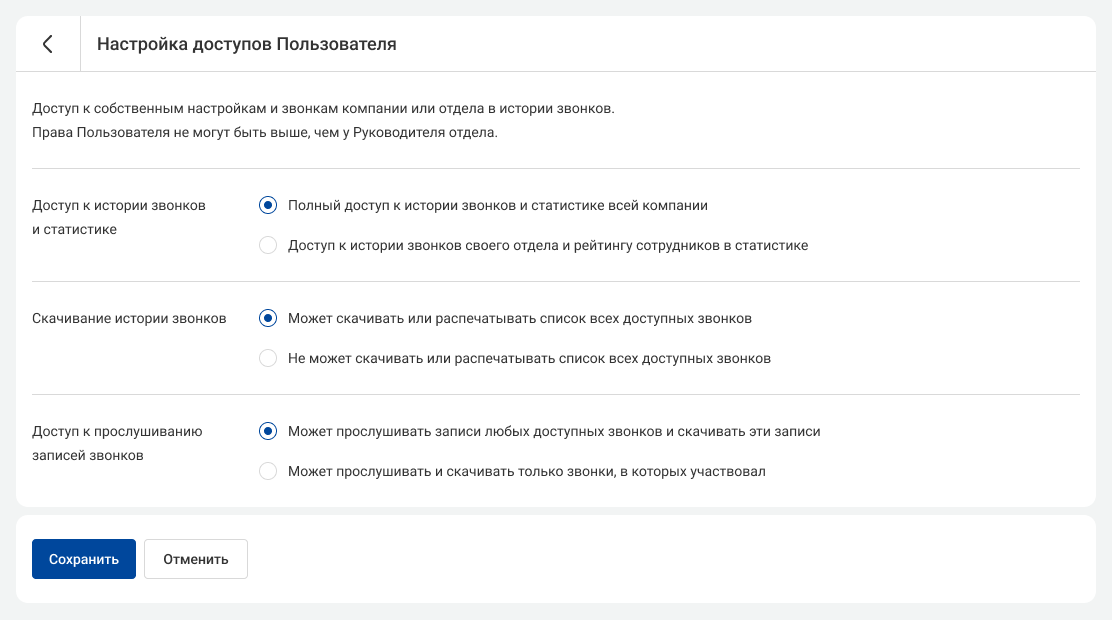Click the 'Доступ к истории звонков и статистике' section label

coord(119,217)
